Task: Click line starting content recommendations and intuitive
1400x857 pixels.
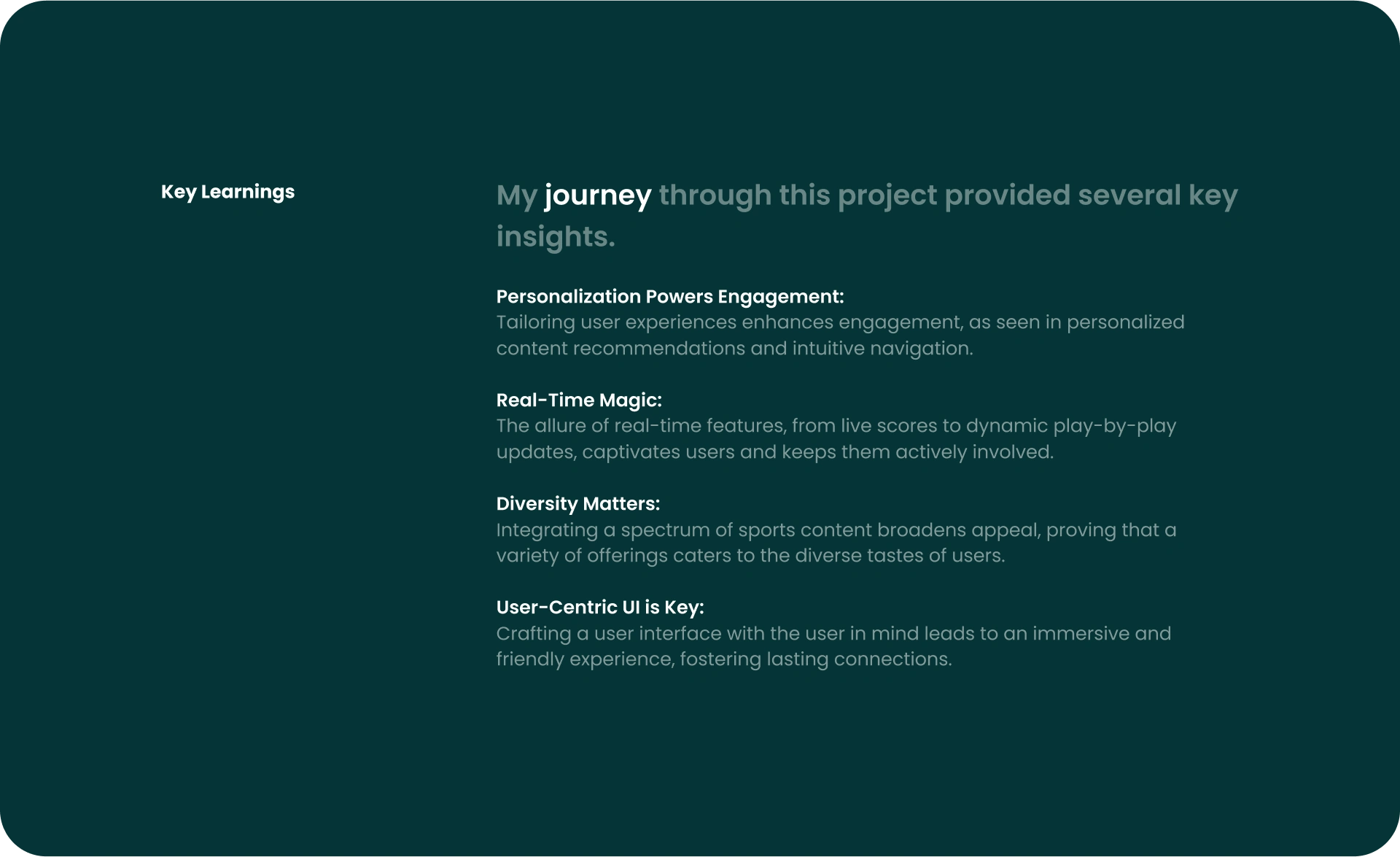Action: (734, 349)
